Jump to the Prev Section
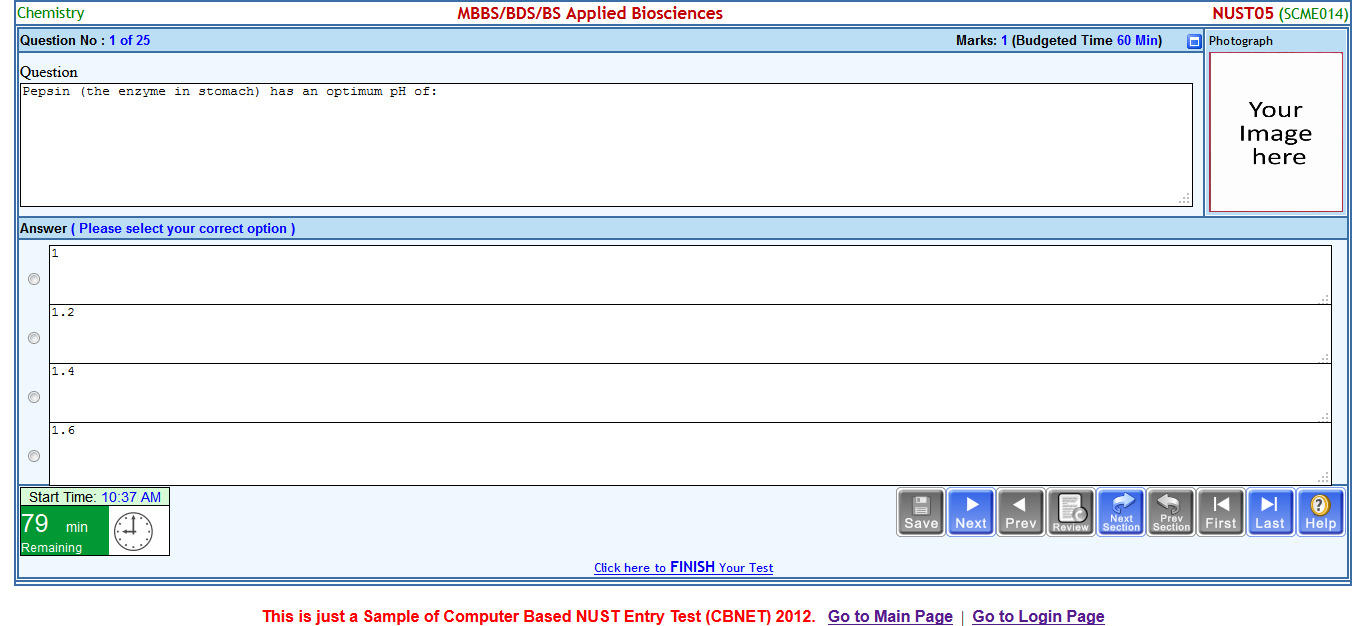 1170,511
